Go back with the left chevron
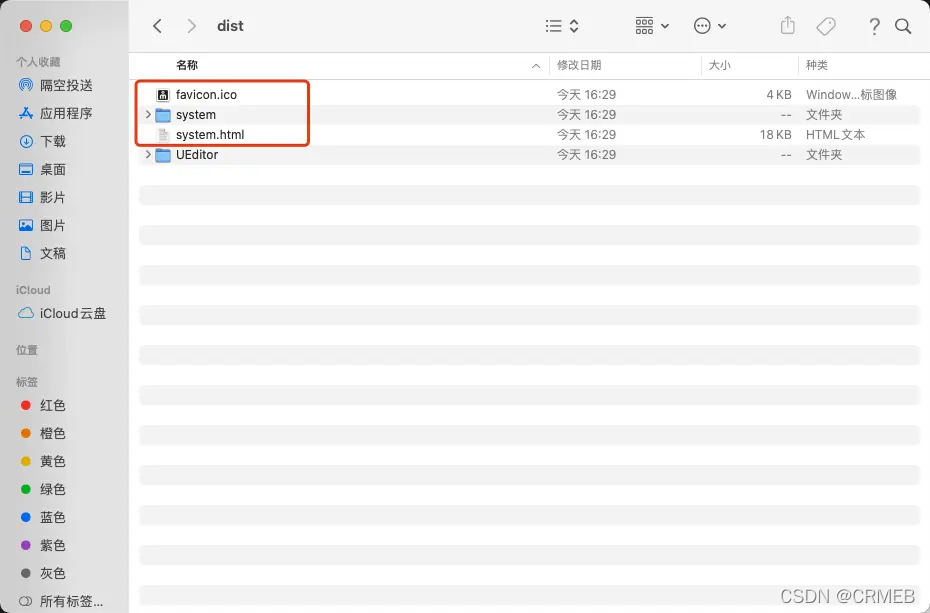This screenshot has height=613, width=930. coord(157,26)
